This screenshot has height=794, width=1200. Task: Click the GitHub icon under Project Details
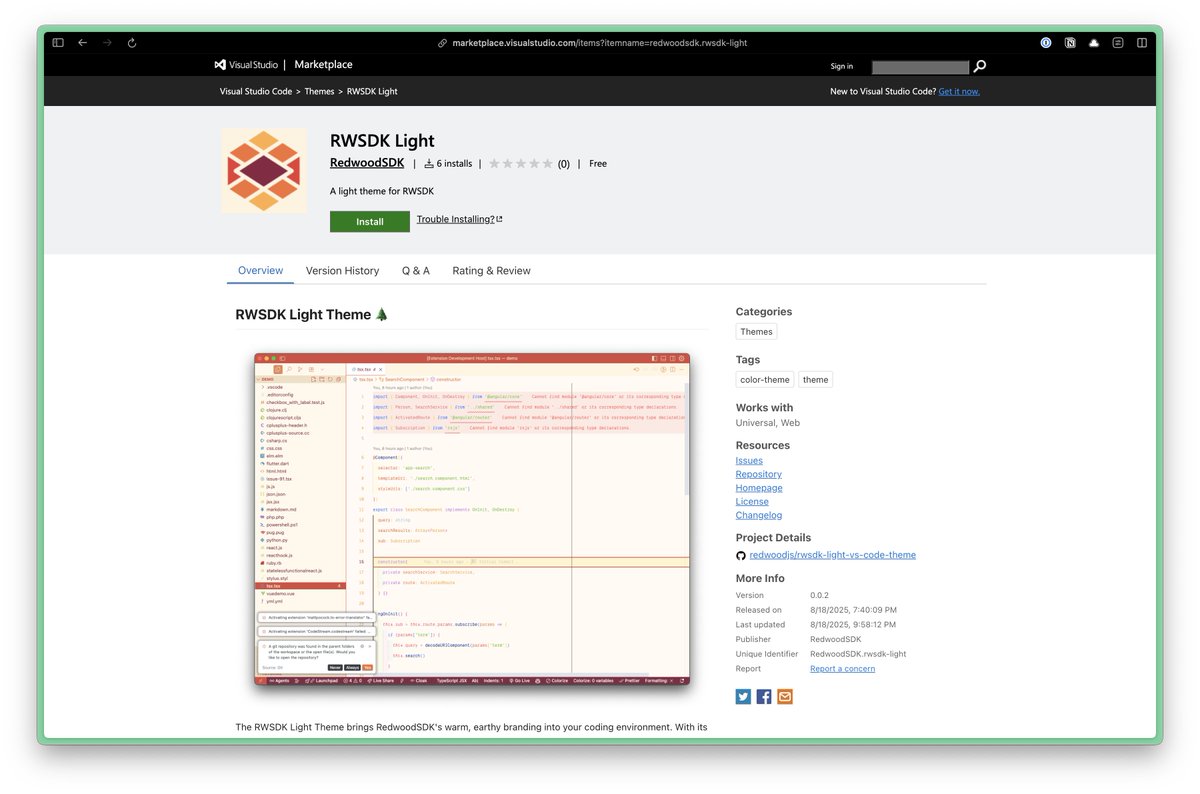click(x=741, y=555)
